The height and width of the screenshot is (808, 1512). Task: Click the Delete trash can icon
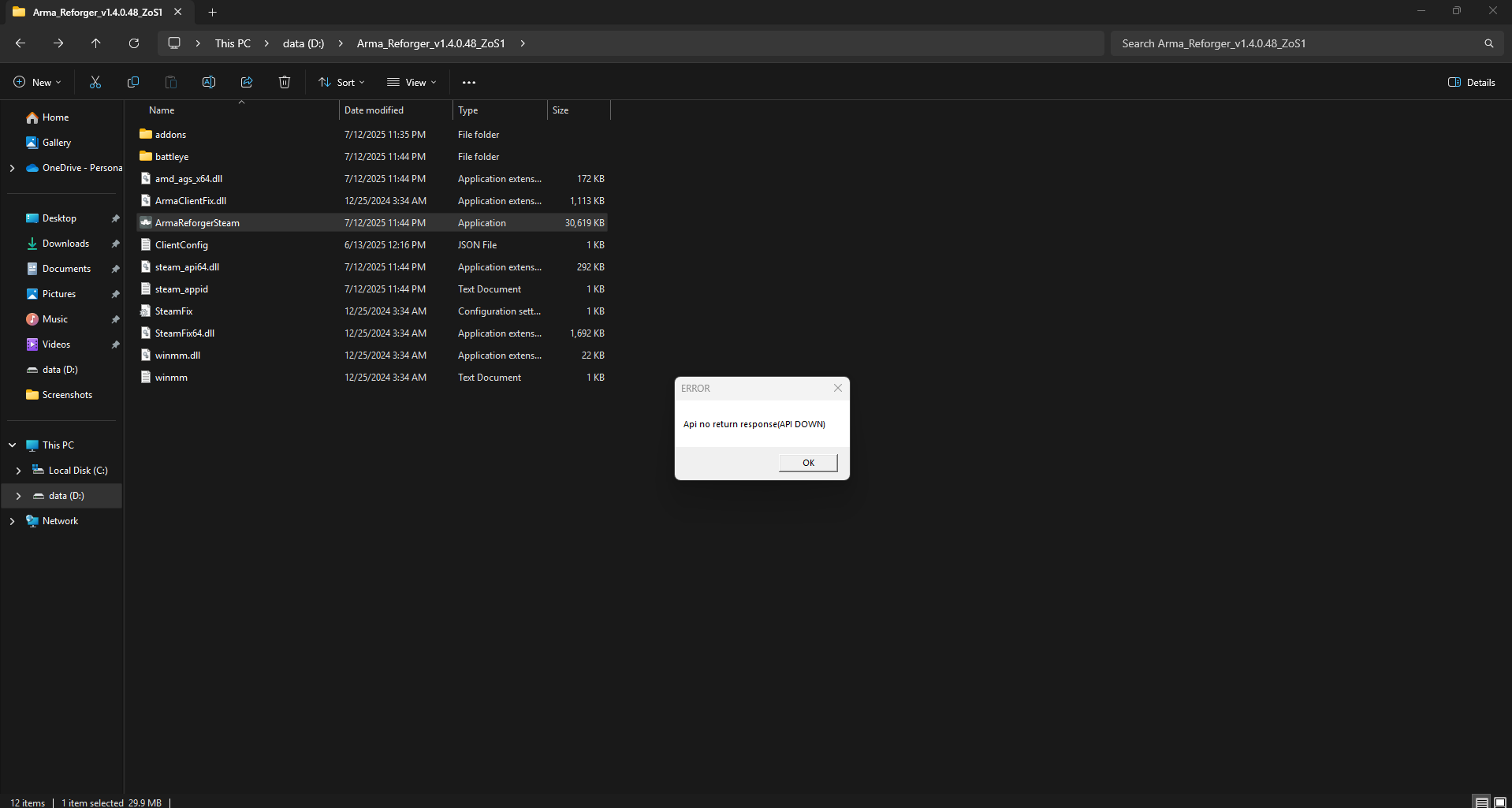click(x=285, y=82)
